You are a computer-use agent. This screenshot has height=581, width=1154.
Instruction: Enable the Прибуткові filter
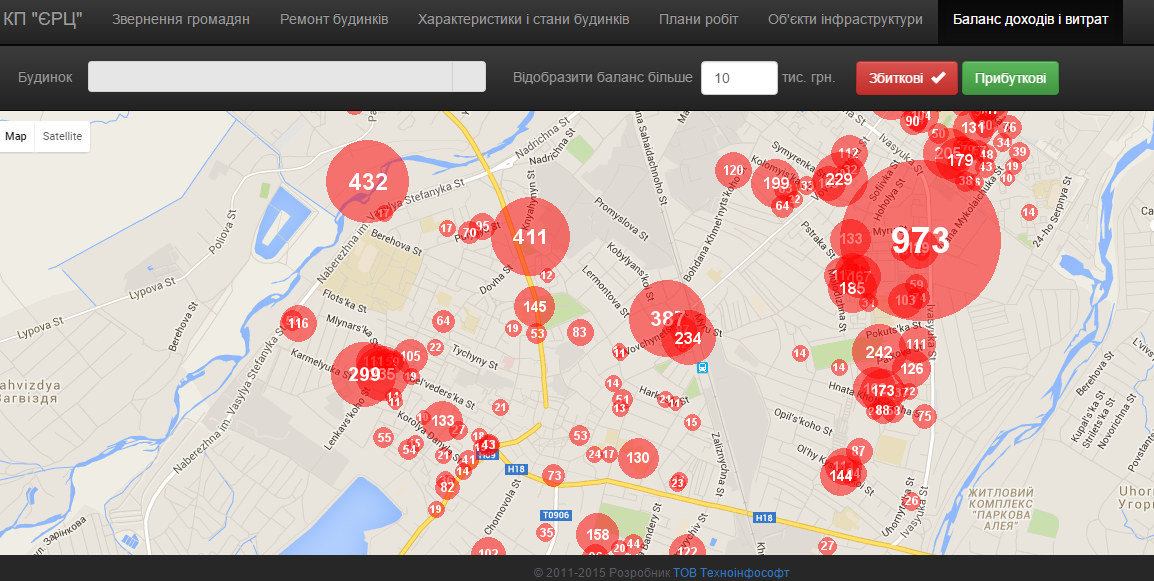[1010, 78]
